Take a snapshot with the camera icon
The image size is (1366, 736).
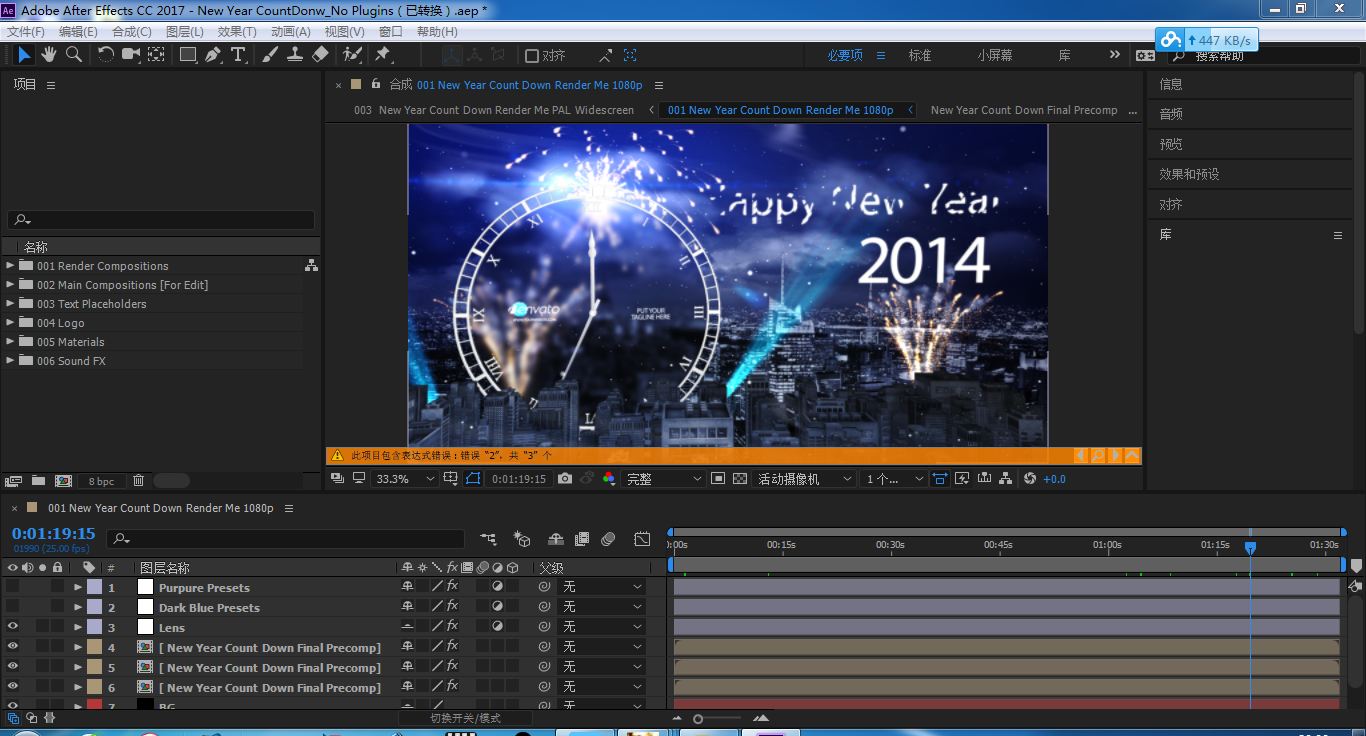tap(565, 479)
